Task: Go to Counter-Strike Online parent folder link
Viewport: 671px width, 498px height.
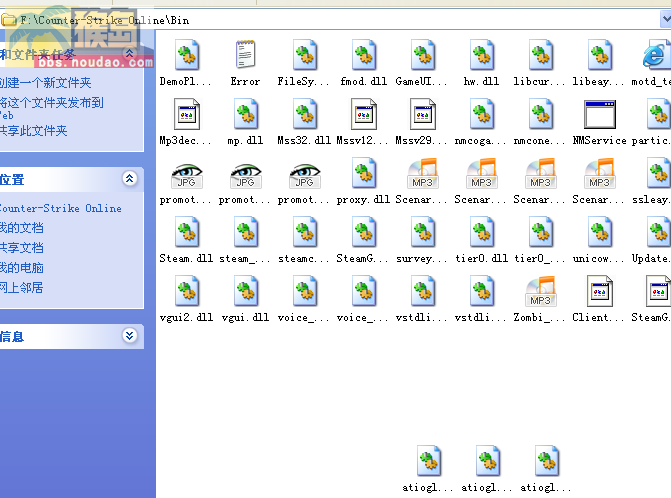Action: tap(61, 208)
